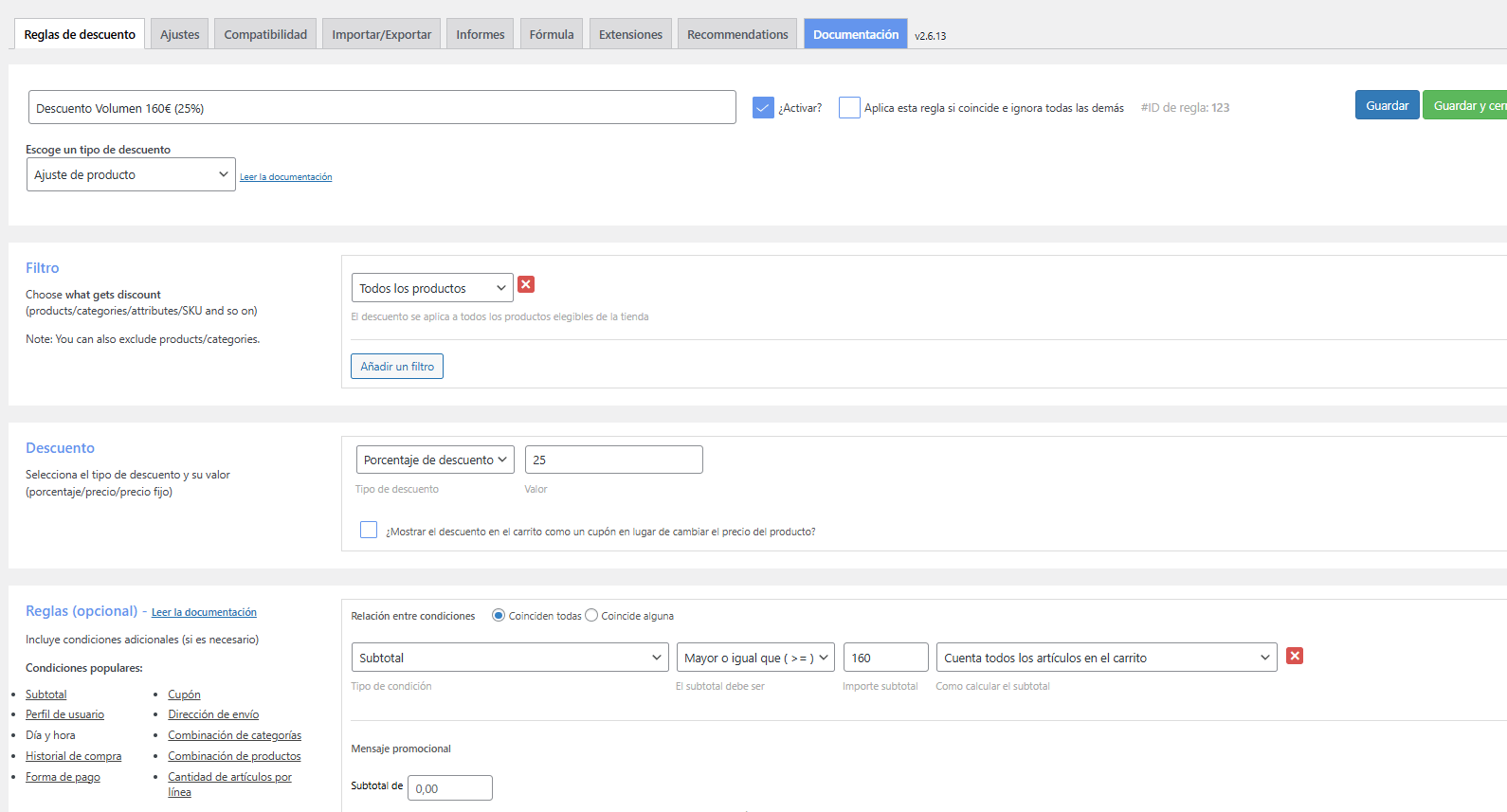This screenshot has width=1507, height=812.
Task: Click the blue Guardar button
Action: pos(1387,105)
